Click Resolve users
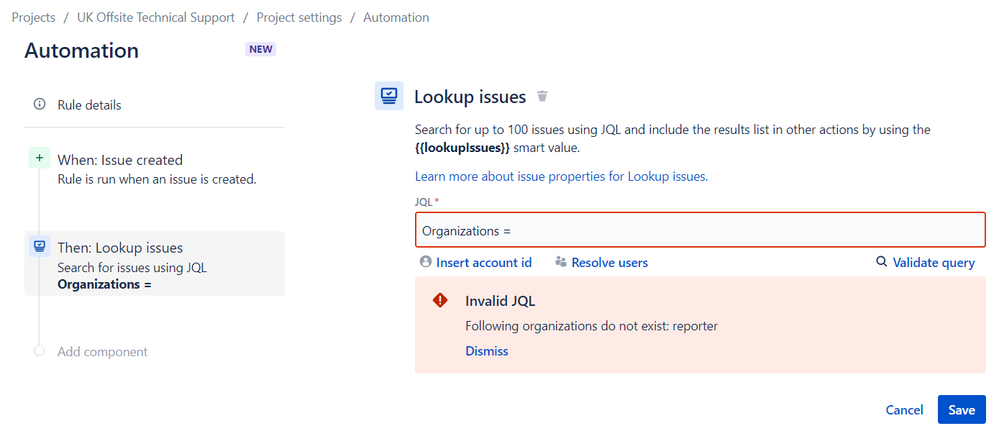Image resolution: width=999 pixels, height=437 pixels. [610, 262]
